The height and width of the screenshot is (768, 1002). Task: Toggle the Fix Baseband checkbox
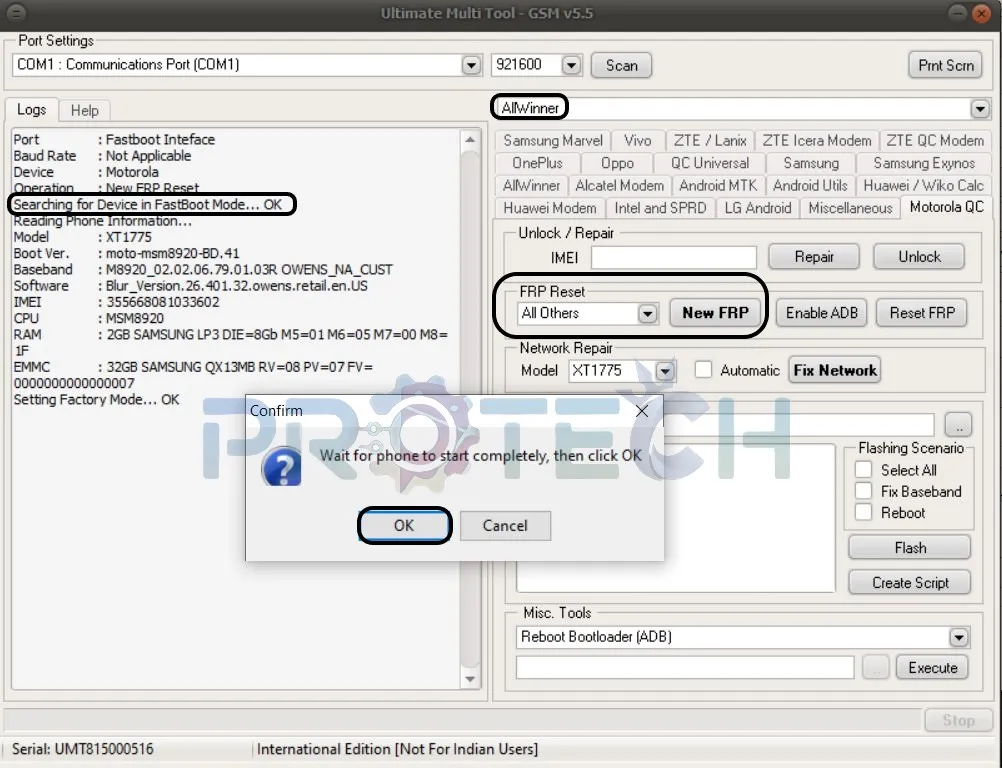(x=863, y=491)
